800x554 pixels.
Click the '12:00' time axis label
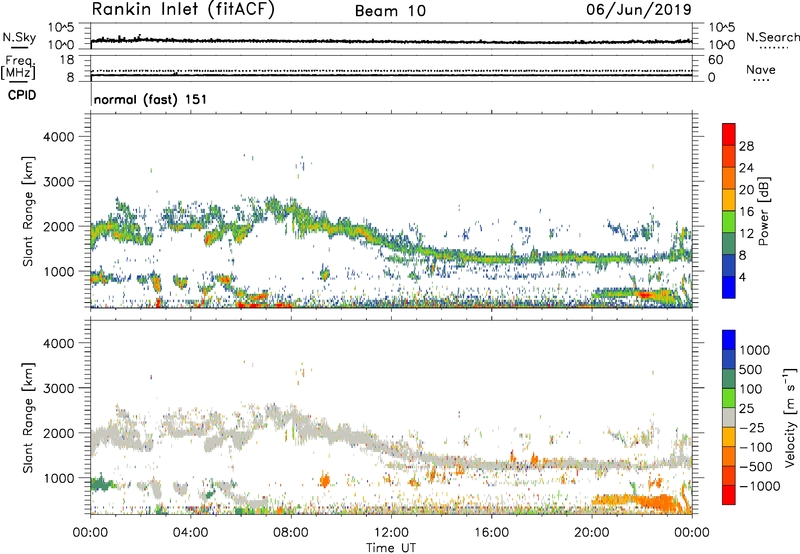point(391,533)
